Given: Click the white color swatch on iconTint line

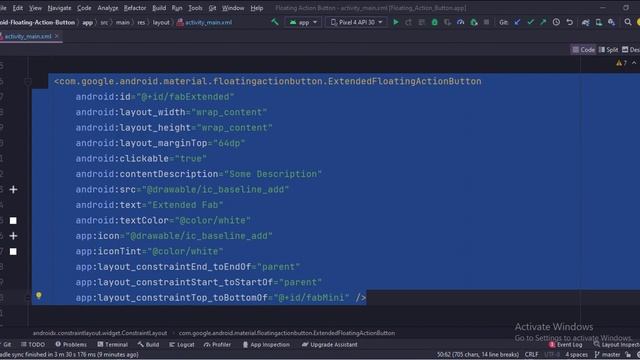Looking at the screenshot, I should pyautogui.click(x=13, y=251).
